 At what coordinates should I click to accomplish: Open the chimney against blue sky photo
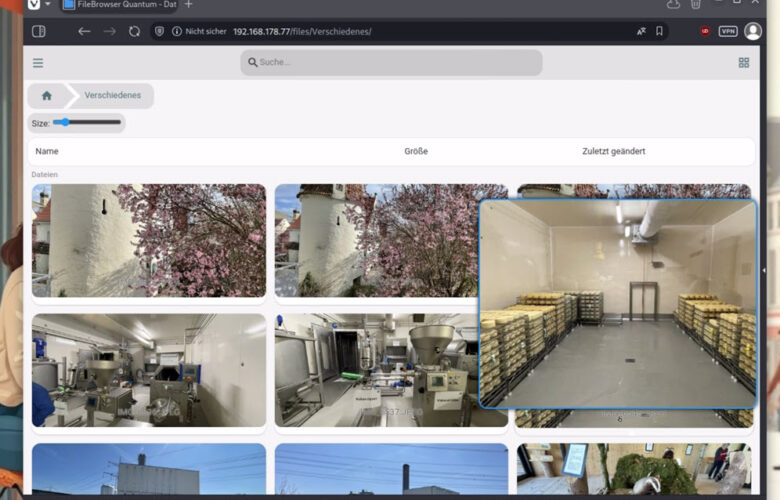[x=391, y=469]
